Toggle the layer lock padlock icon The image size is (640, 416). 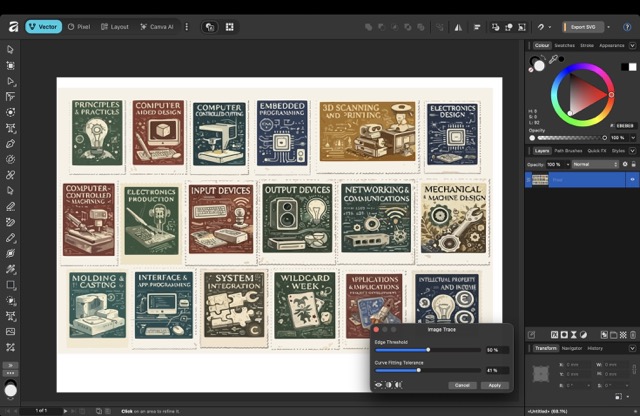(633, 164)
